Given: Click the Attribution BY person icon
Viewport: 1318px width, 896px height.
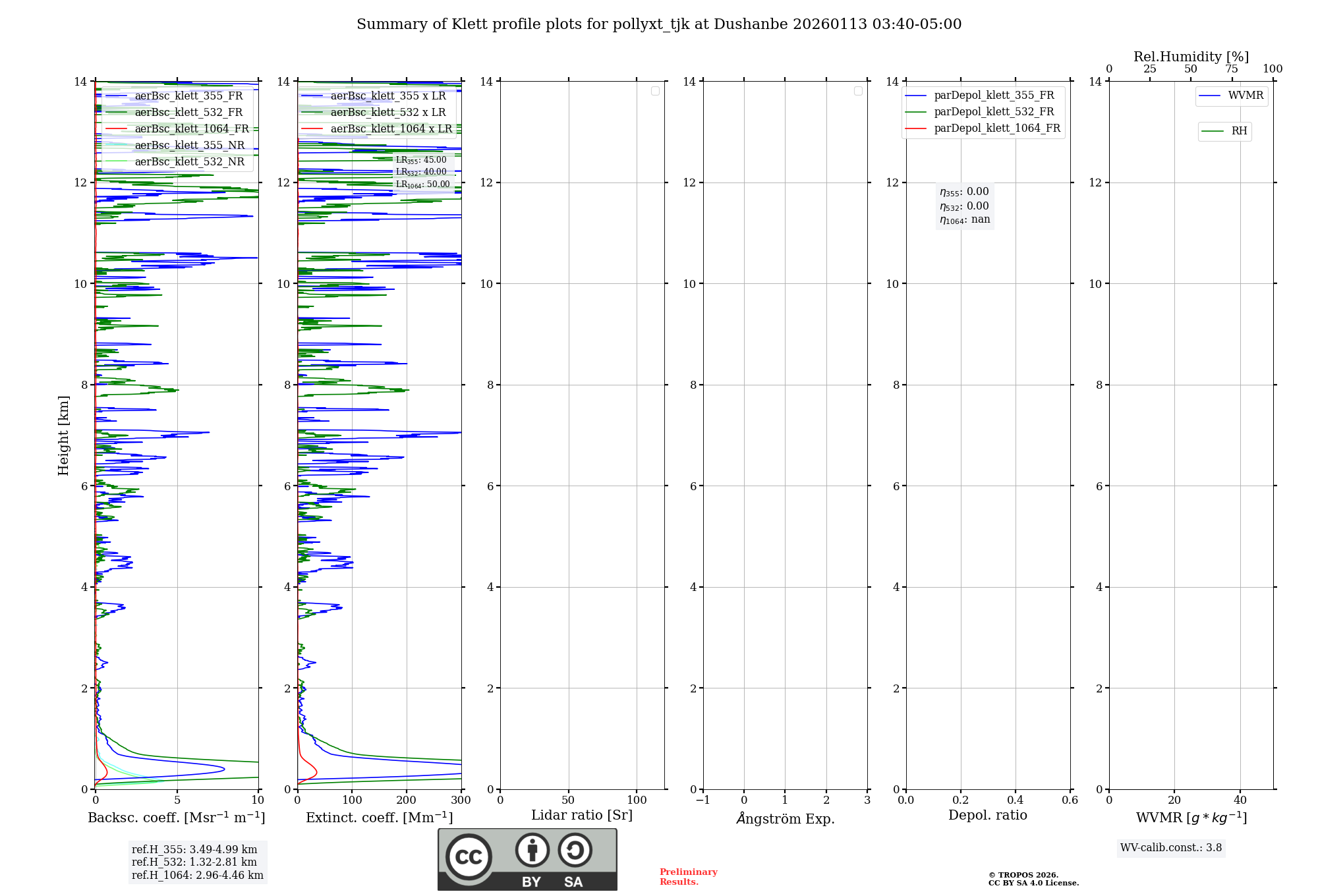Looking at the screenshot, I should coord(532,850).
